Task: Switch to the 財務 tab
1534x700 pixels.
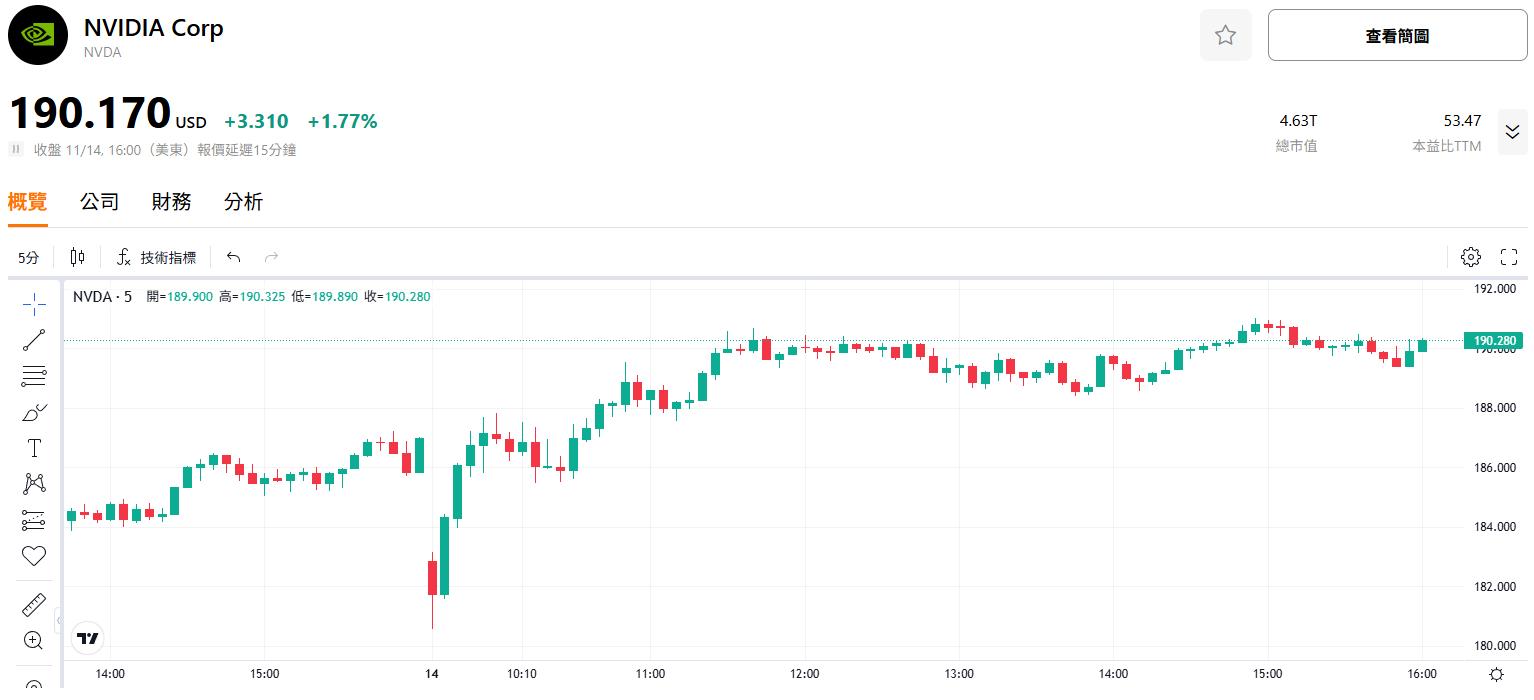Action: pos(171,202)
